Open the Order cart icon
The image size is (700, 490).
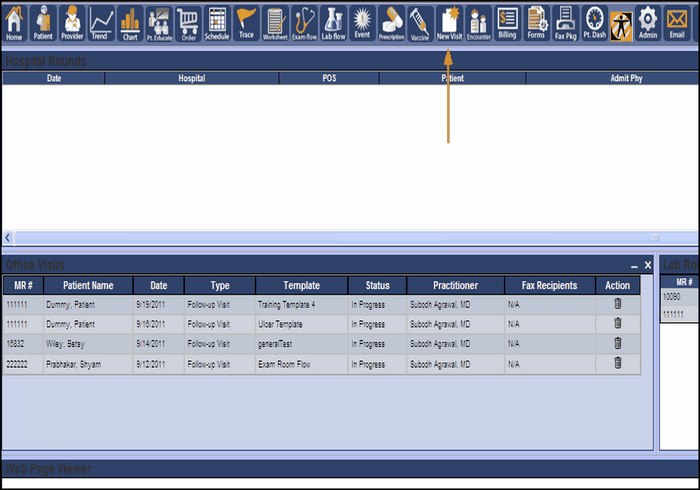188,23
